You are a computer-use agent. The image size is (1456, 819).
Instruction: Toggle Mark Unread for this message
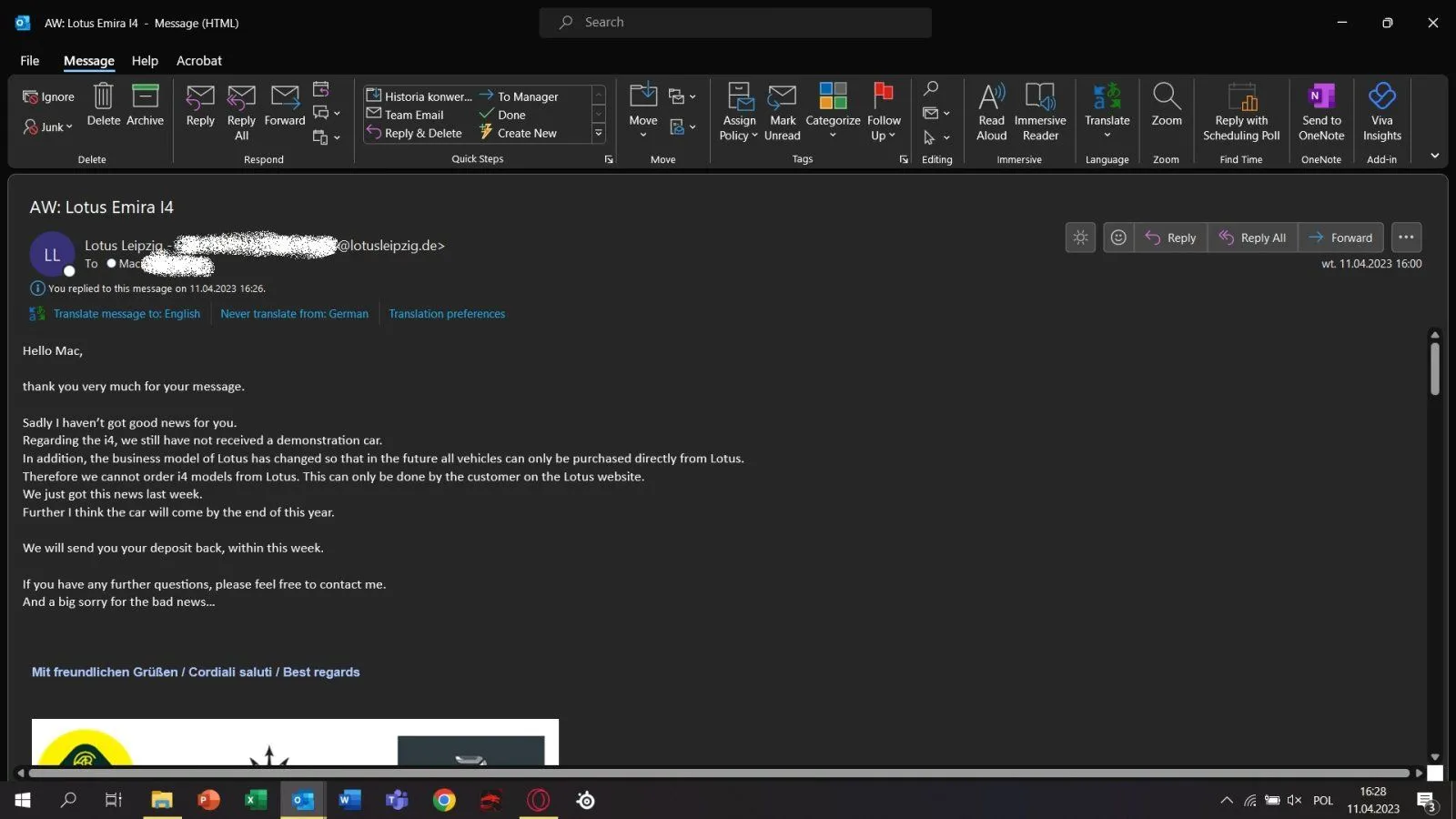point(782,111)
